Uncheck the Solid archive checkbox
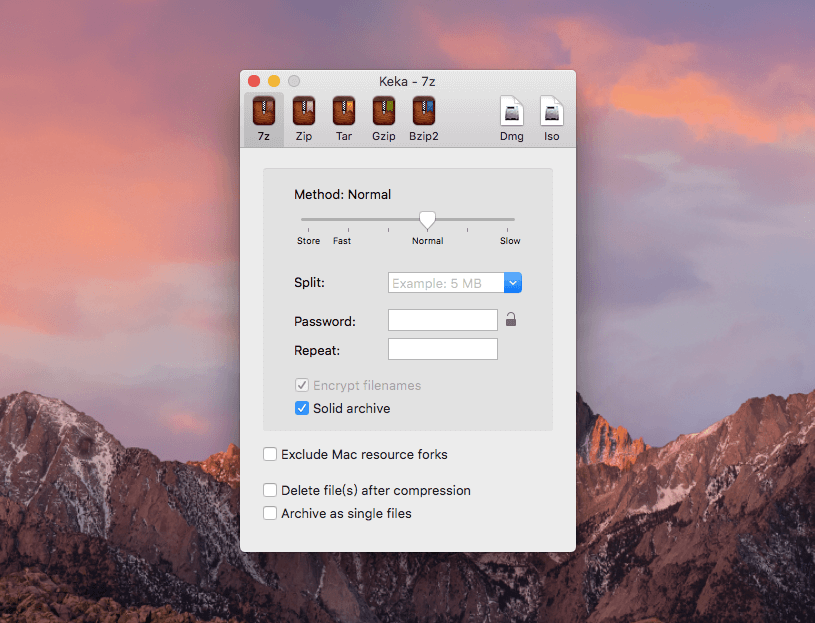The width and height of the screenshot is (815, 623). tap(301, 408)
